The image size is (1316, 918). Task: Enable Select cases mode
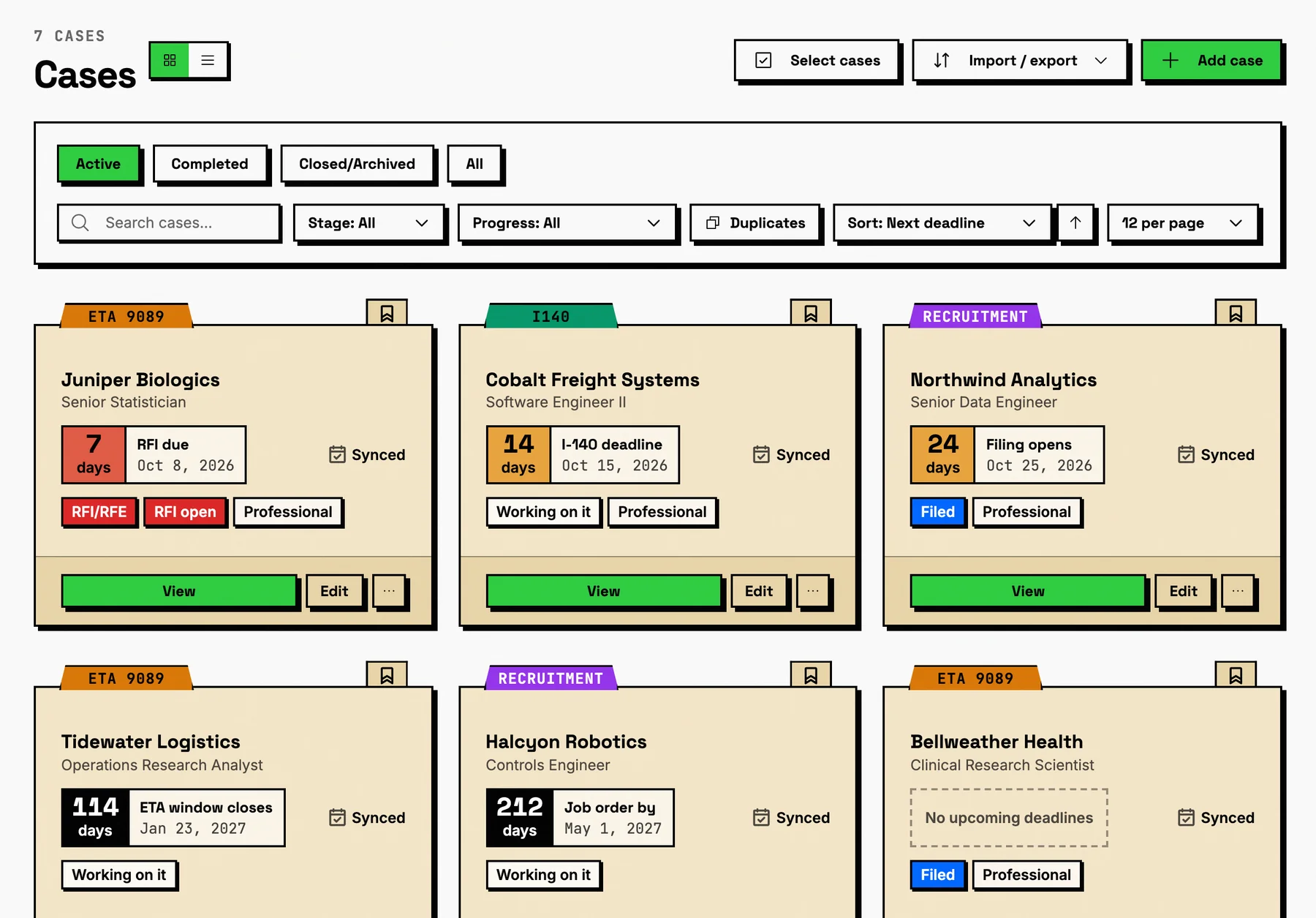[817, 60]
